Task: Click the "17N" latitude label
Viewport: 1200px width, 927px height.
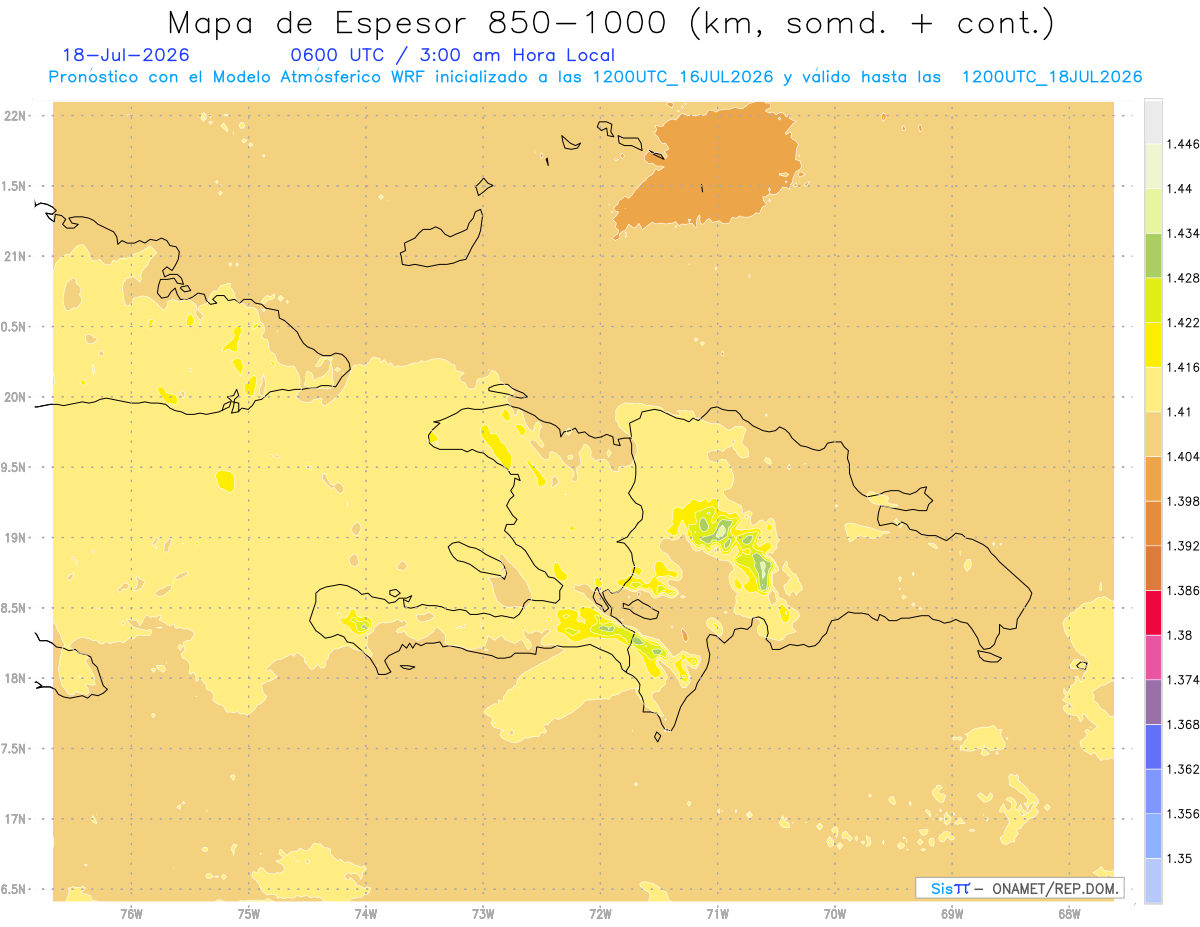Action: (15, 820)
